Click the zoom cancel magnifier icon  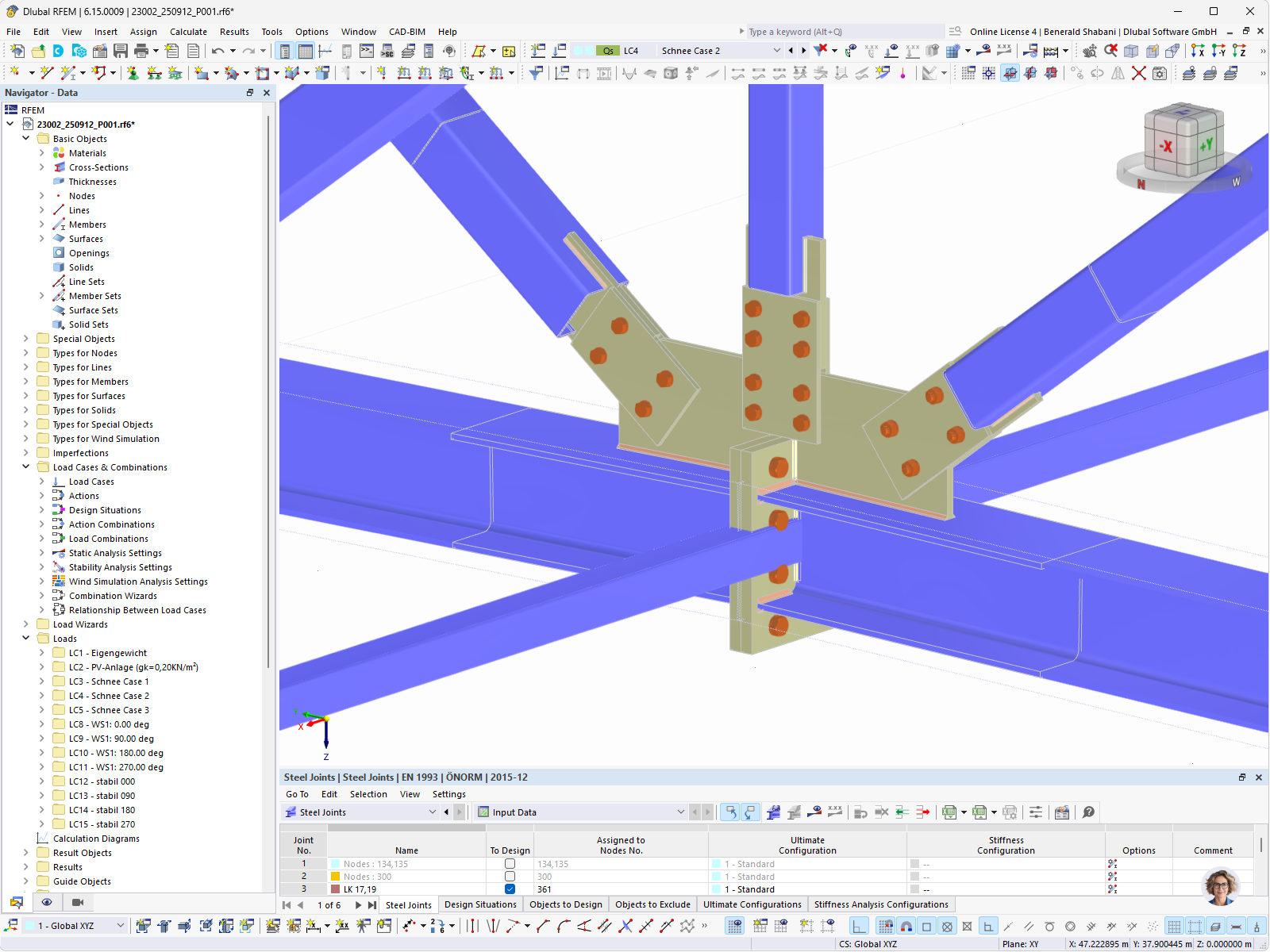click(1110, 51)
